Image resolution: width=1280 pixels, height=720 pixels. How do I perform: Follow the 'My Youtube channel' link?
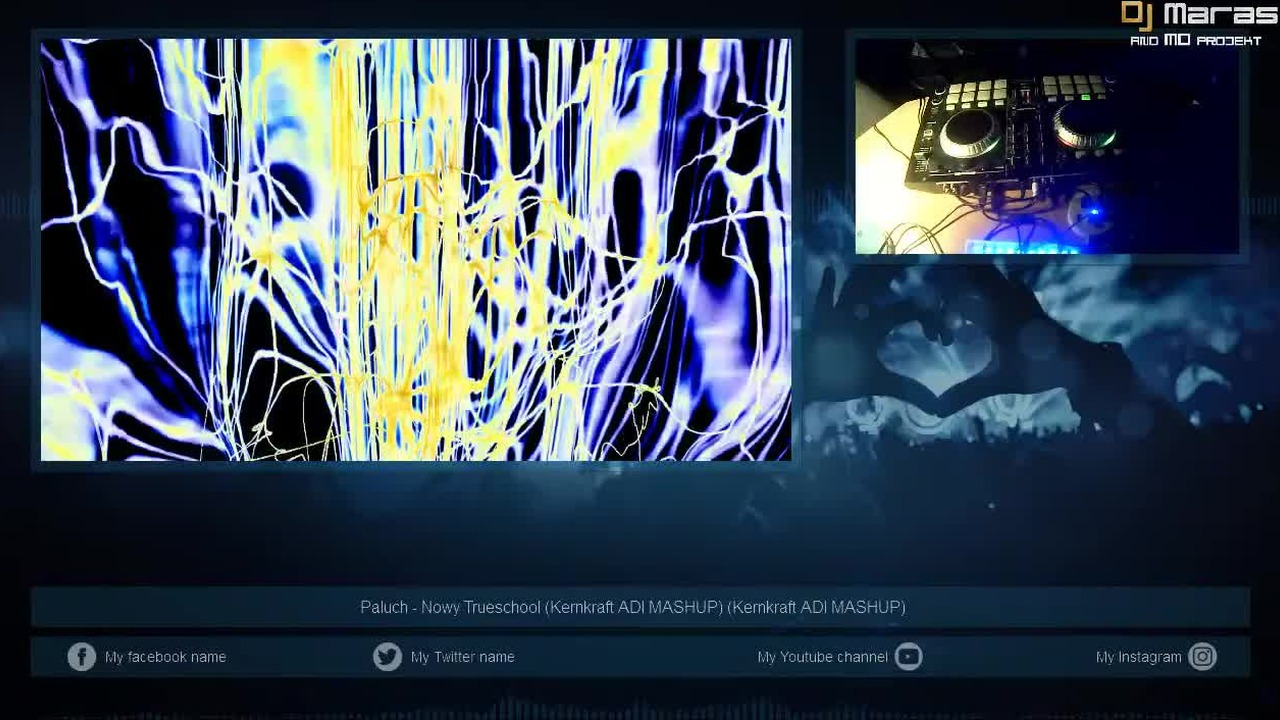point(822,657)
